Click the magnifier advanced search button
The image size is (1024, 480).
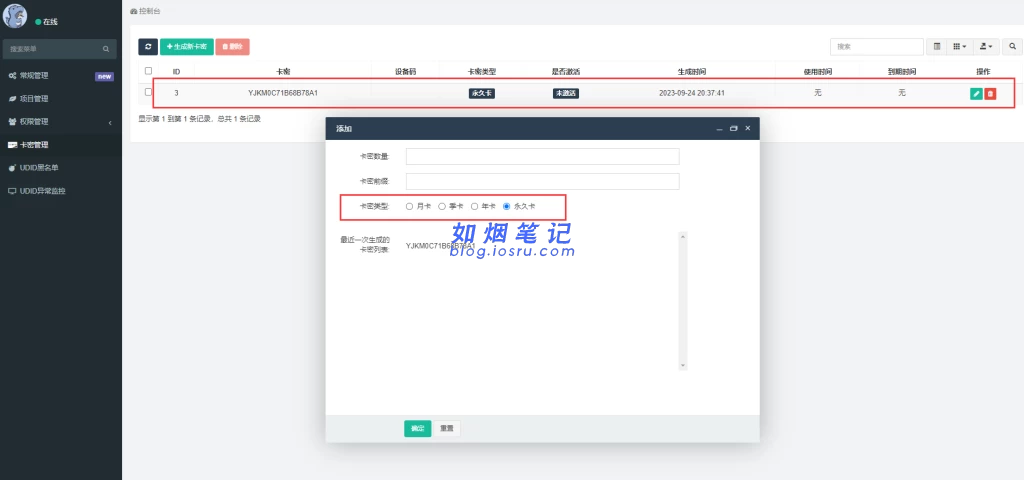coord(1012,47)
